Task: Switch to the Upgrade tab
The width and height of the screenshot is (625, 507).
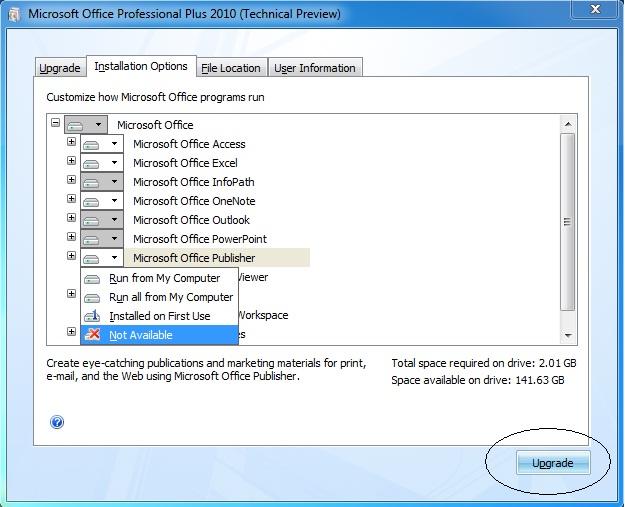Action: point(60,68)
